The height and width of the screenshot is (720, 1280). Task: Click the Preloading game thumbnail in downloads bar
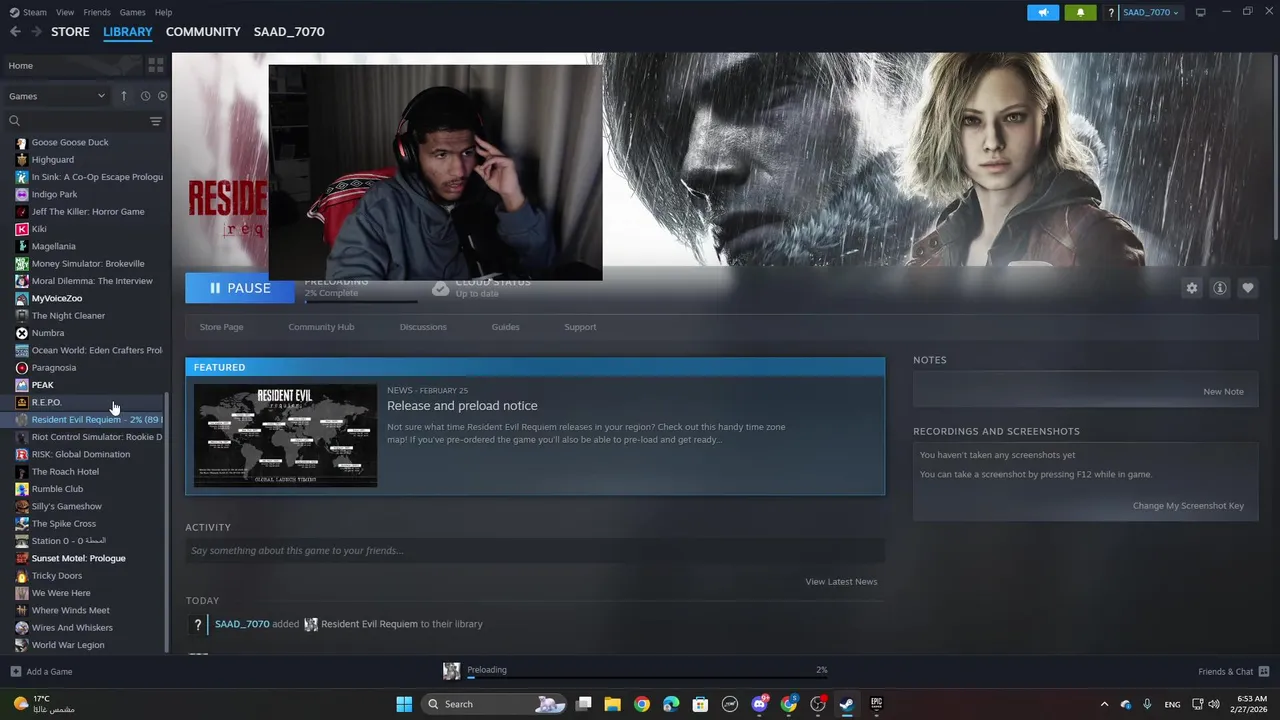(x=452, y=670)
